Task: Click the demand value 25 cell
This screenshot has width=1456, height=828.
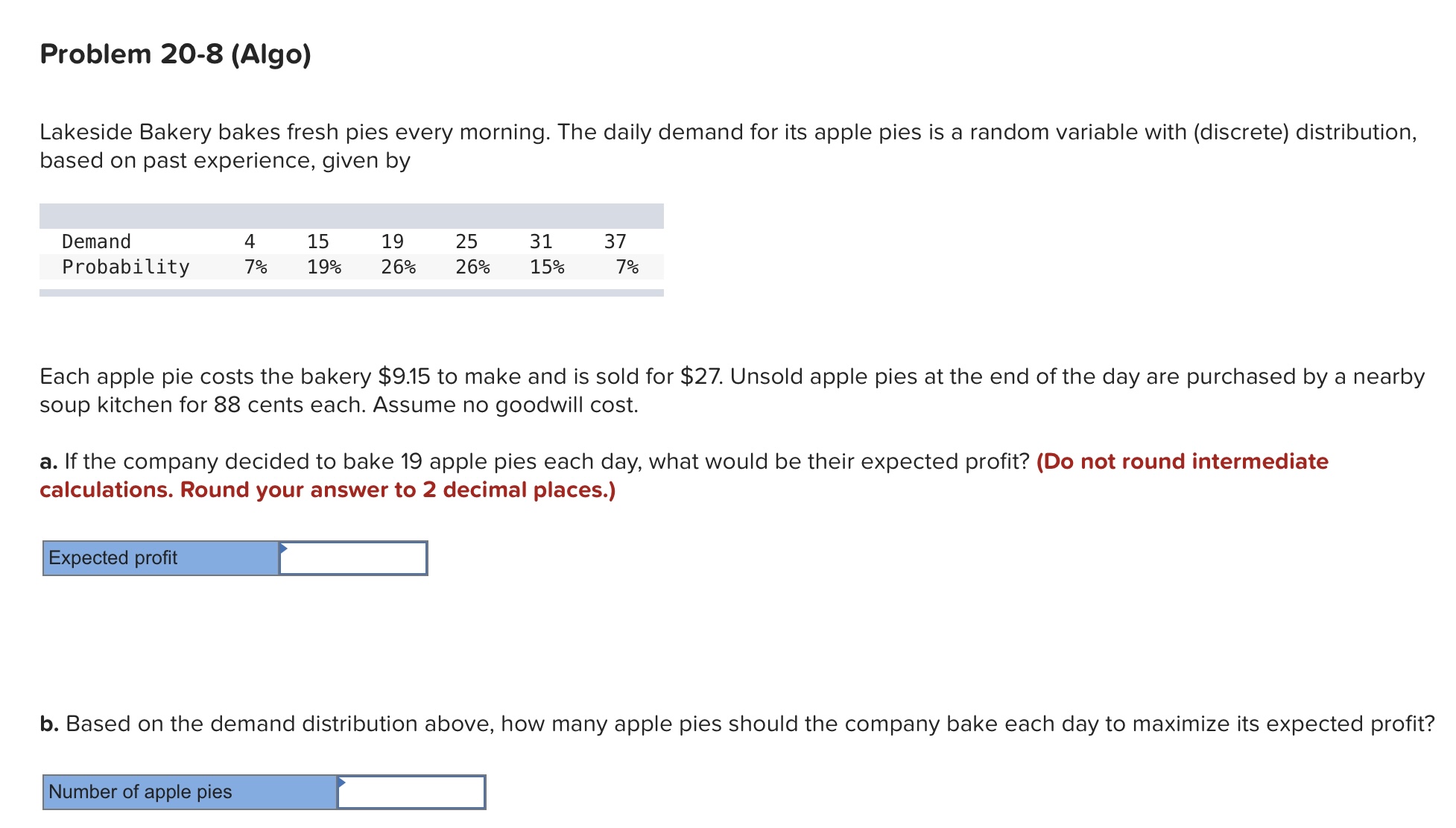Action: coord(466,241)
